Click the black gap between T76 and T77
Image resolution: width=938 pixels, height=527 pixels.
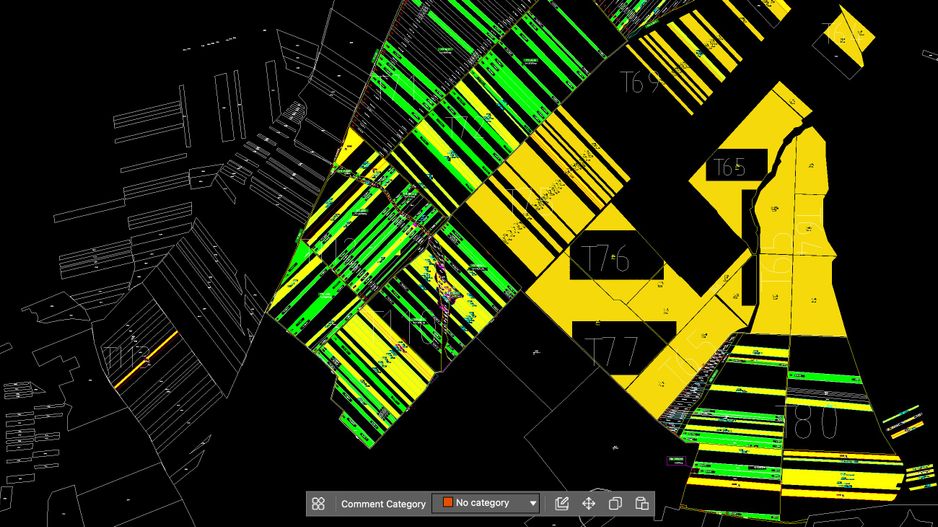615,305
